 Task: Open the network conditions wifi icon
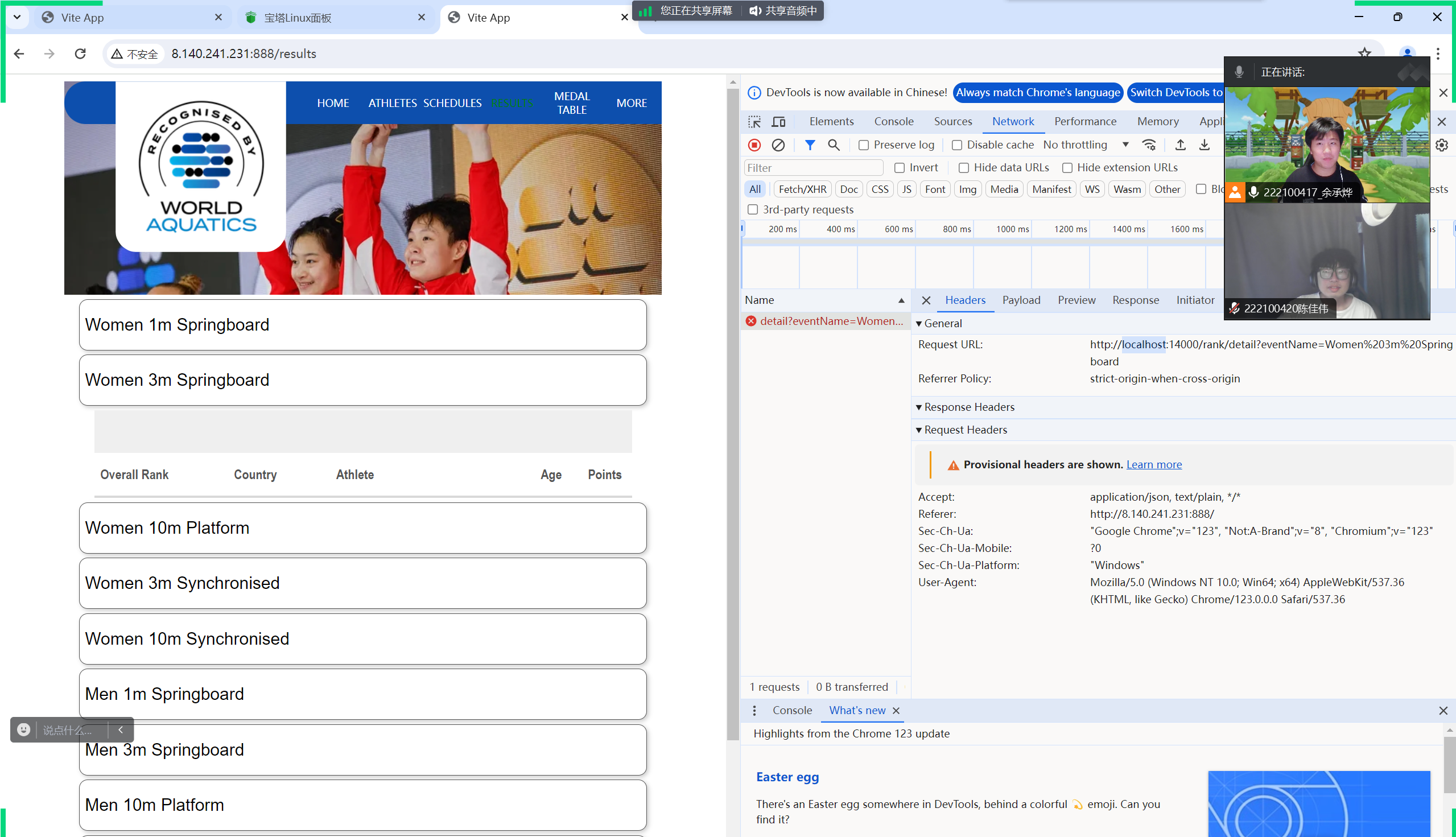click(x=1149, y=145)
